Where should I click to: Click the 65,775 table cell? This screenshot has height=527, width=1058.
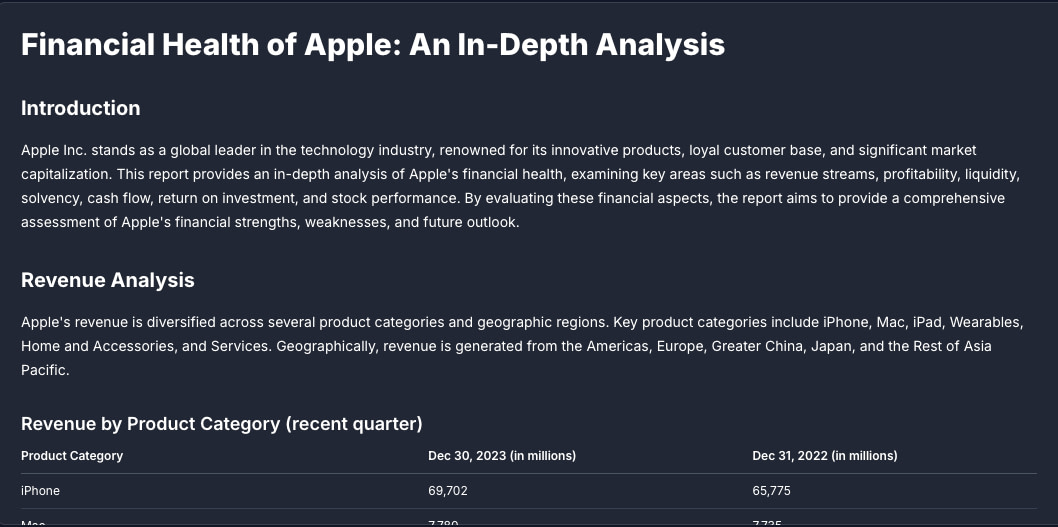[x=772, y=491]
